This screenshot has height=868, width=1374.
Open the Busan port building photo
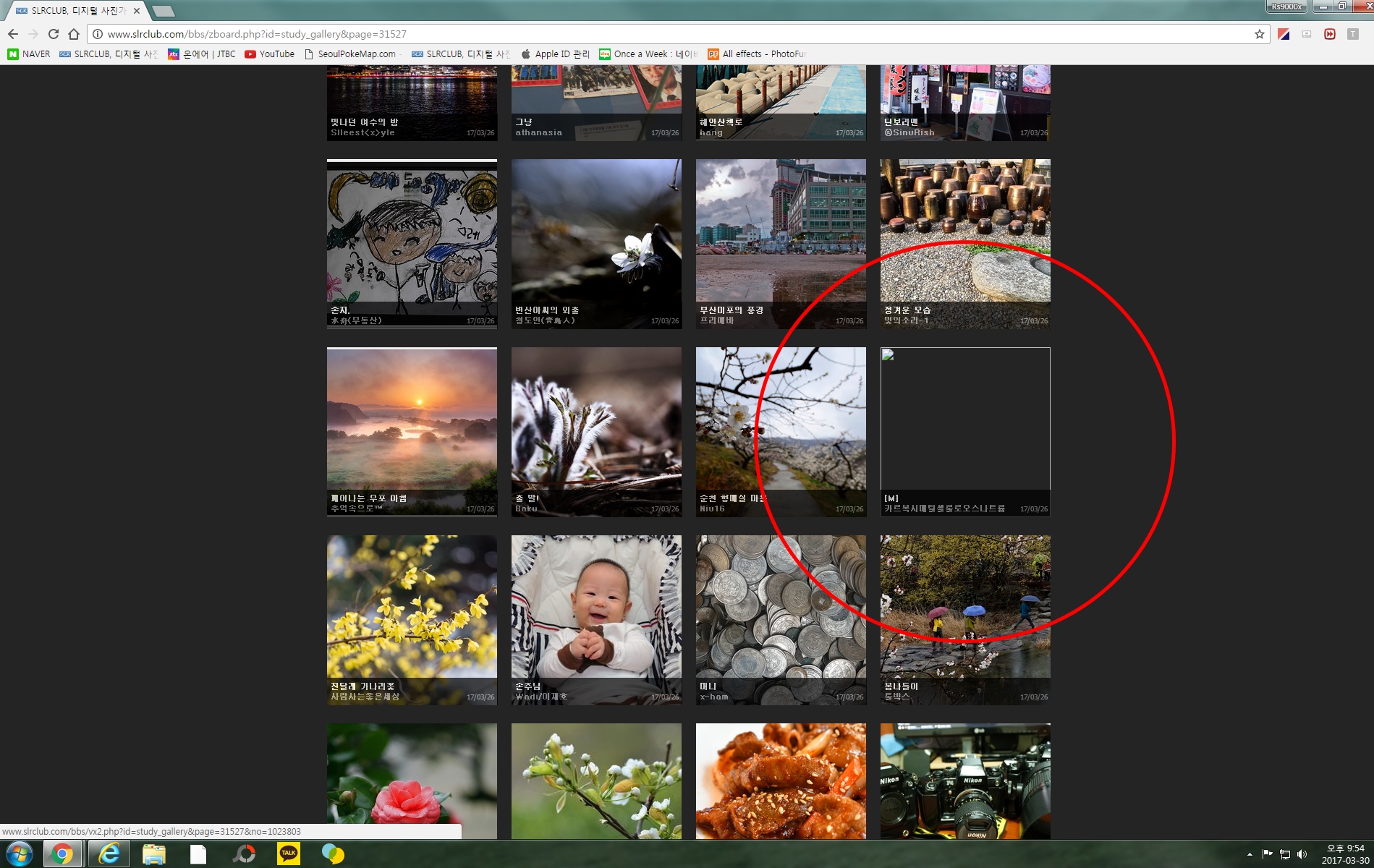click(x=781, y=244)
